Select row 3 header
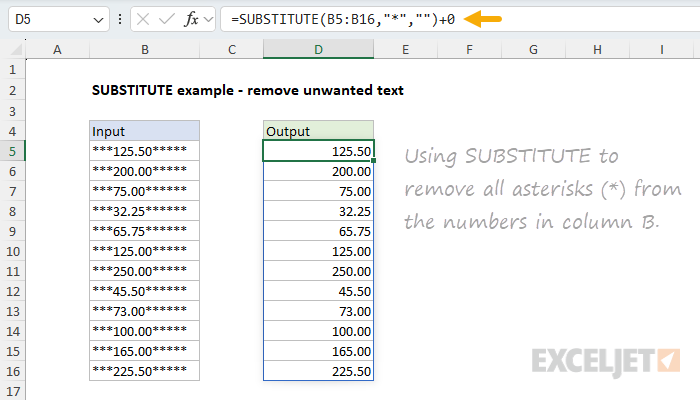This screenshot has width=700, height=400. click(12, 111)
